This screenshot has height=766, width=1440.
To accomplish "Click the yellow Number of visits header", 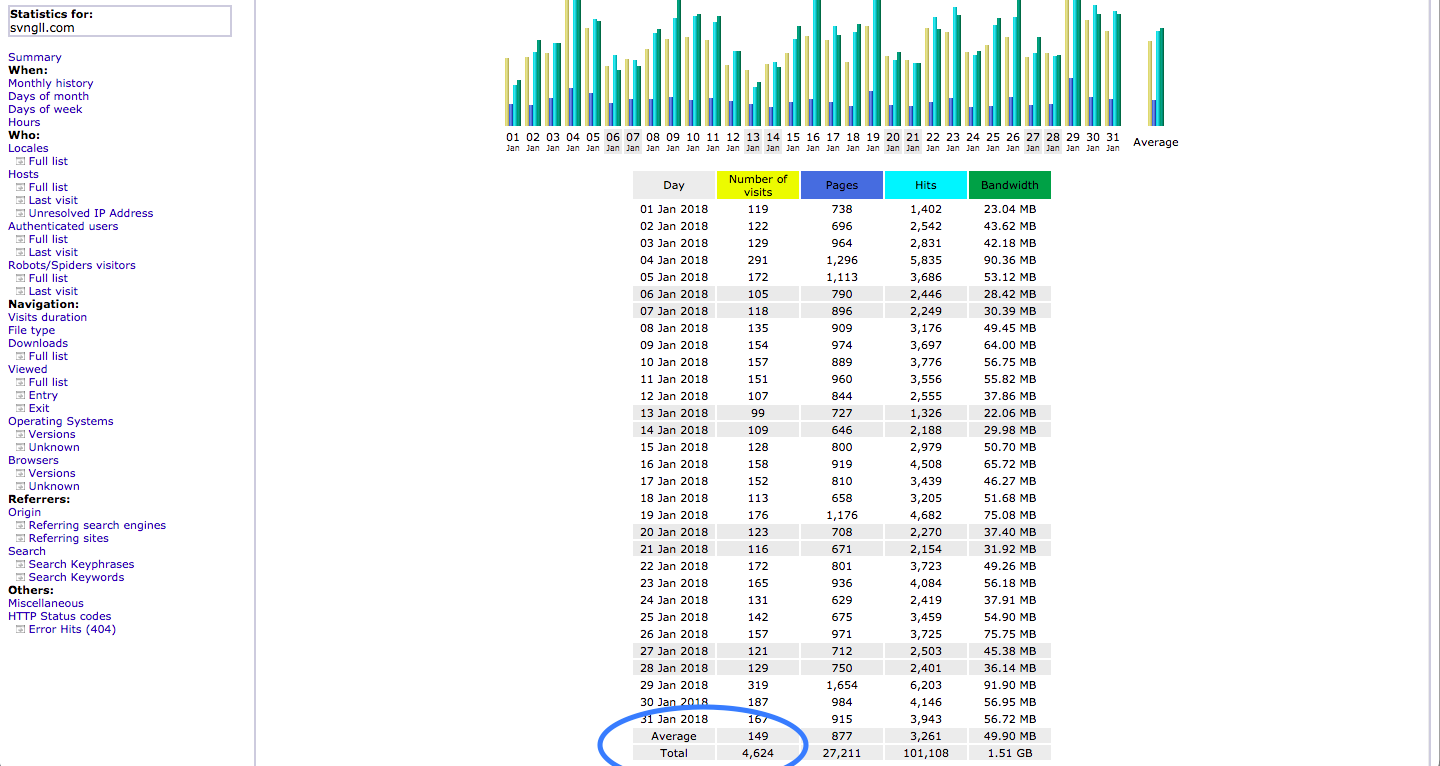I will [758, 185].
